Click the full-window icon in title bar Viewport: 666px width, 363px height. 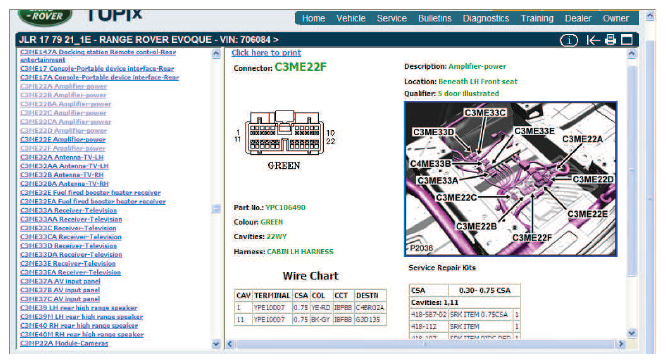627,40
